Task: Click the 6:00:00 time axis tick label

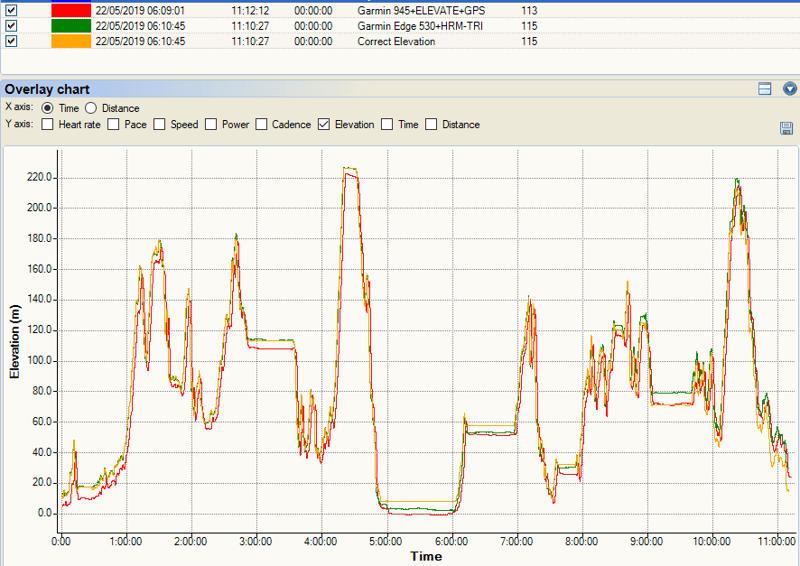Action: point(452,541)
